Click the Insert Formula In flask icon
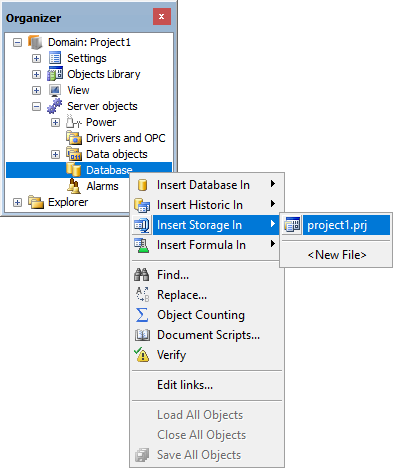The width and height of the screenshot is (393, 468). [142, 245]
